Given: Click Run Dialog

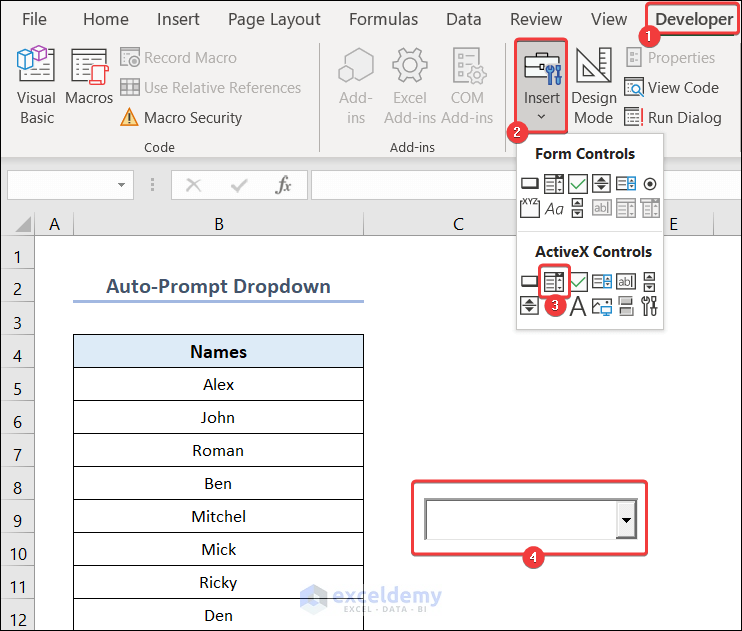Looking at the screenshot, I should (673, 117).
